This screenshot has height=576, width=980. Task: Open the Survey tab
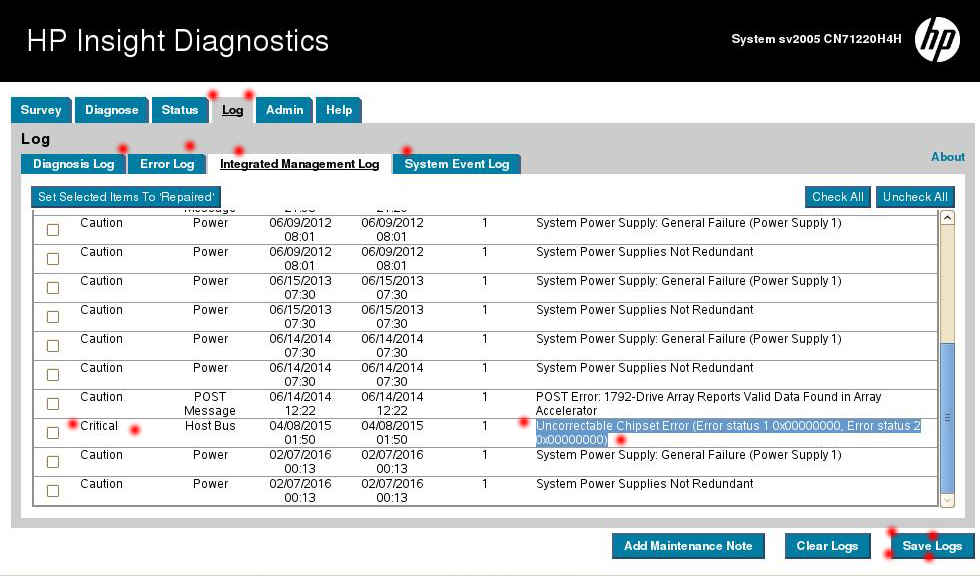pos(41,110)
